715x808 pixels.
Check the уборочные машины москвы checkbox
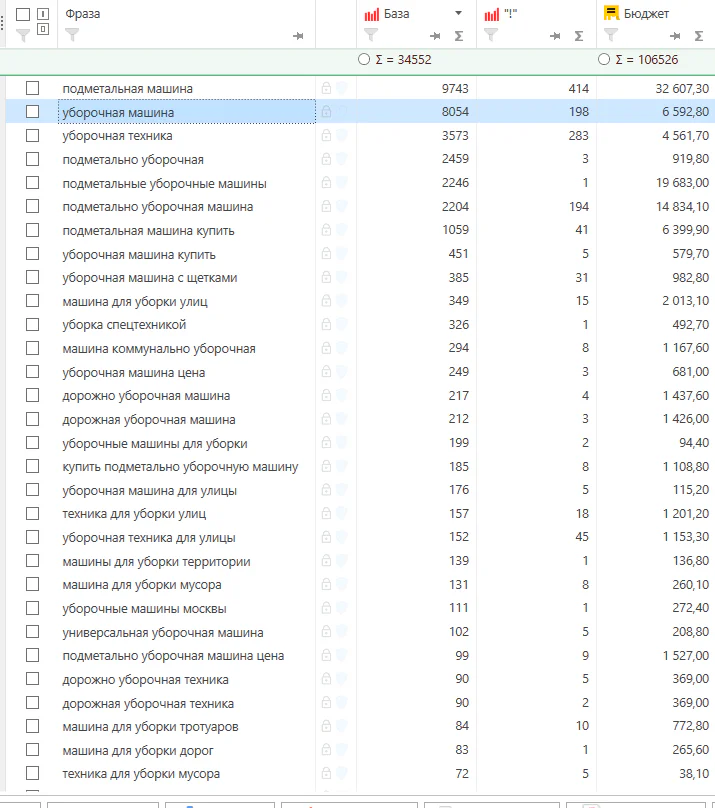32,608
